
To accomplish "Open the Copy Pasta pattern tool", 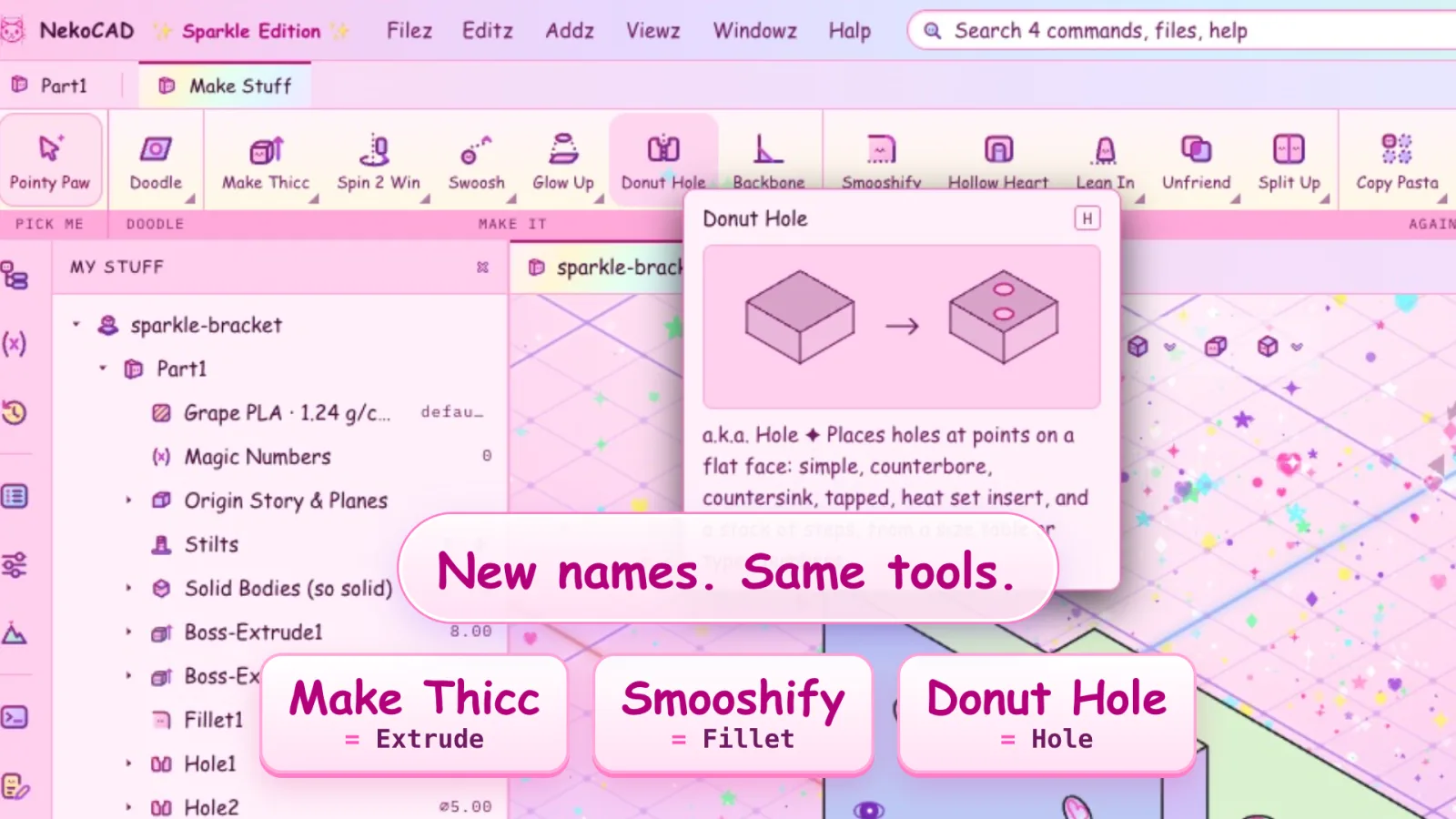I will point(1397,162).
